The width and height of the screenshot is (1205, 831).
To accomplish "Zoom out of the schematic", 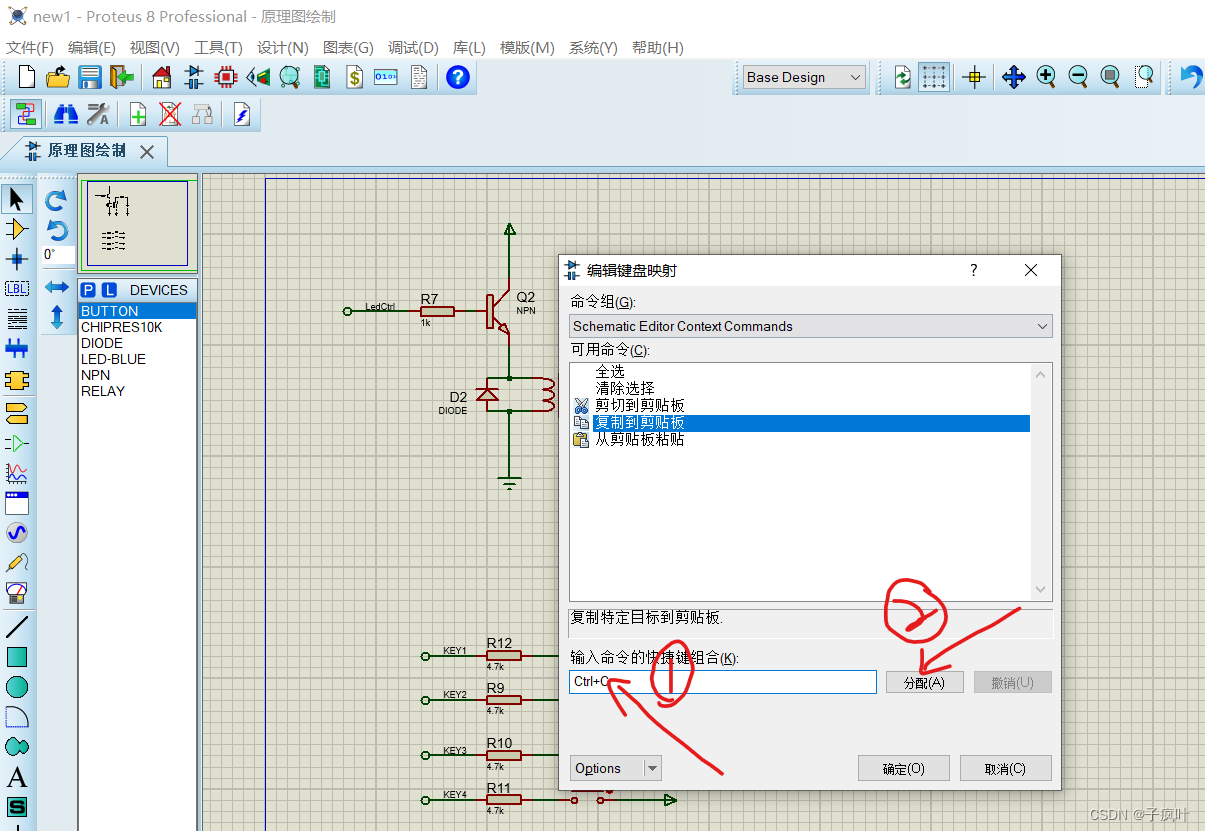I will point(1078,77).
